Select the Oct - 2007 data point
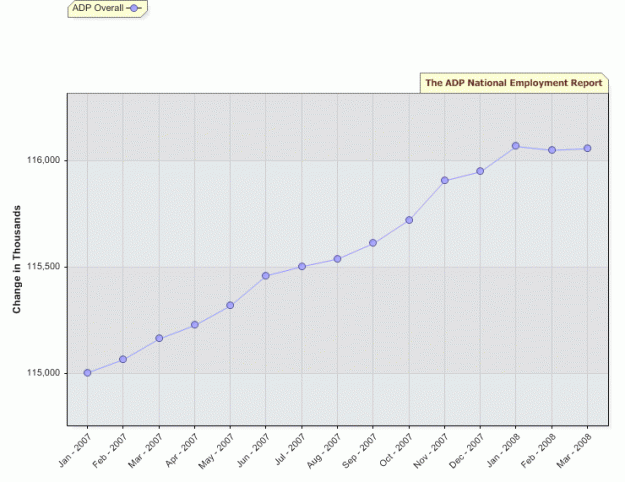 coord(409,220)
